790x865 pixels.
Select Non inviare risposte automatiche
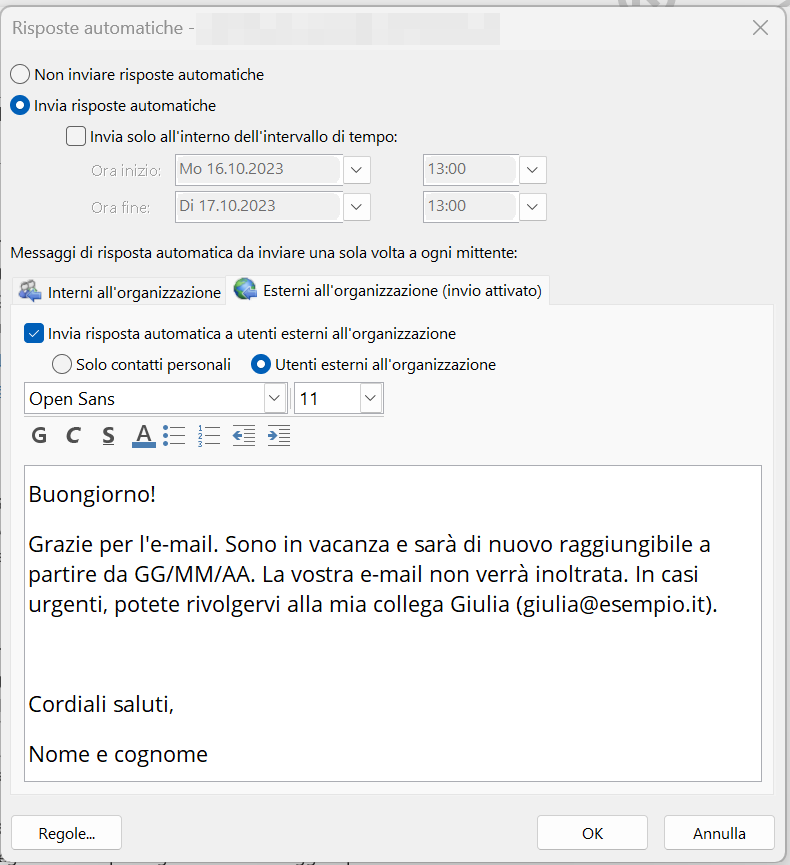point(20,74)
